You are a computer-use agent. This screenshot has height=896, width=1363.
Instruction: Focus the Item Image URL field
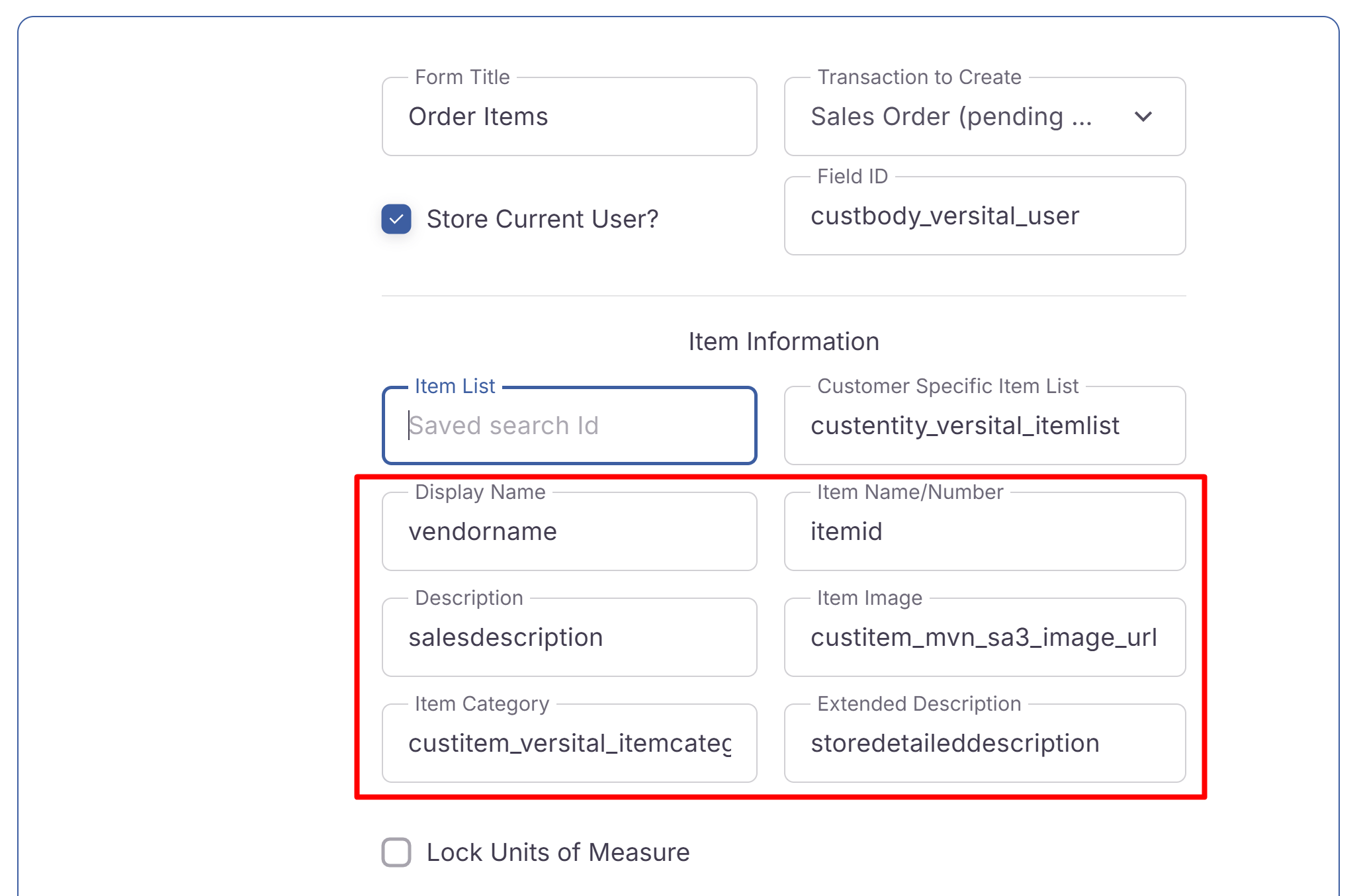pos(984,637)
